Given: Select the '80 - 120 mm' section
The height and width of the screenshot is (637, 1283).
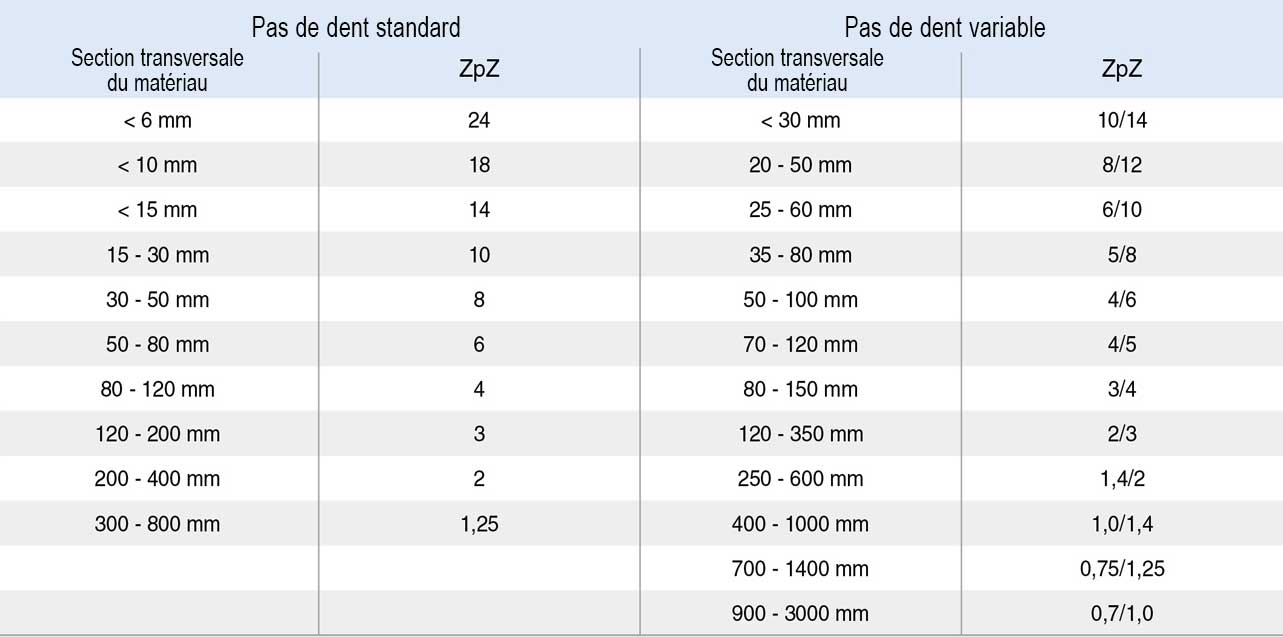Looking at the screenshot, I should [158, 389].
